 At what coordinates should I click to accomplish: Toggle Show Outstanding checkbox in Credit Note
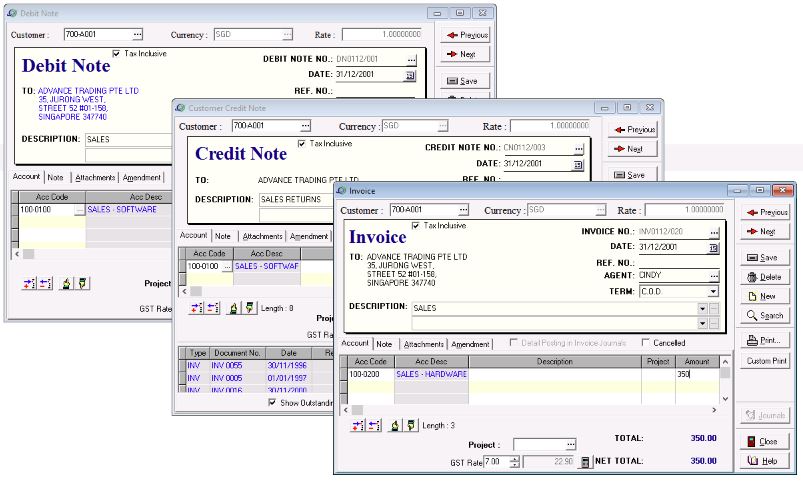coord(272,403)
